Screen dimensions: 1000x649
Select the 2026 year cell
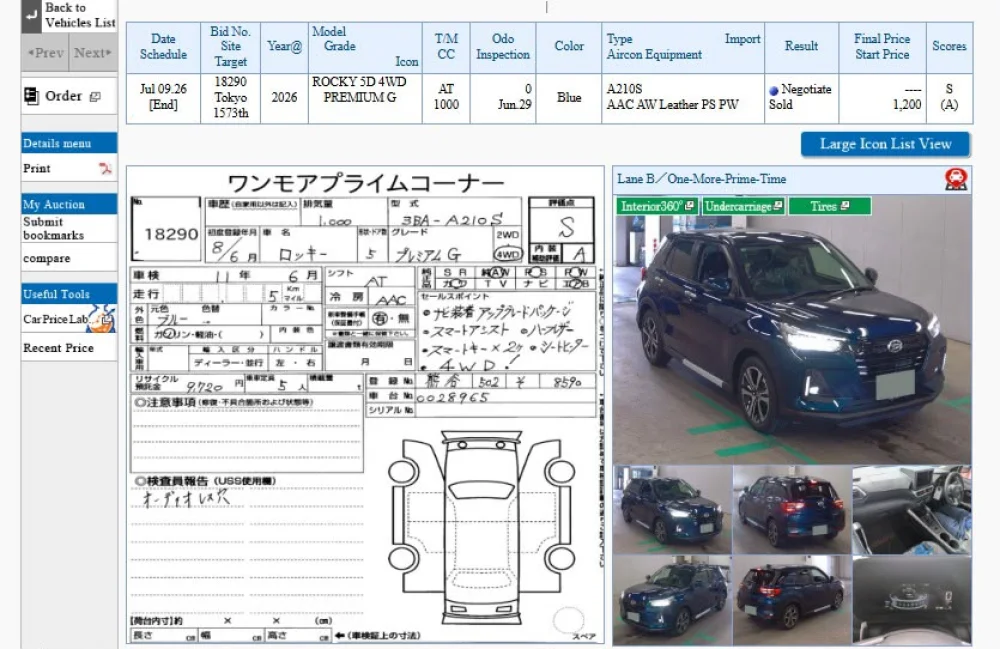click(x=284, y=98)
